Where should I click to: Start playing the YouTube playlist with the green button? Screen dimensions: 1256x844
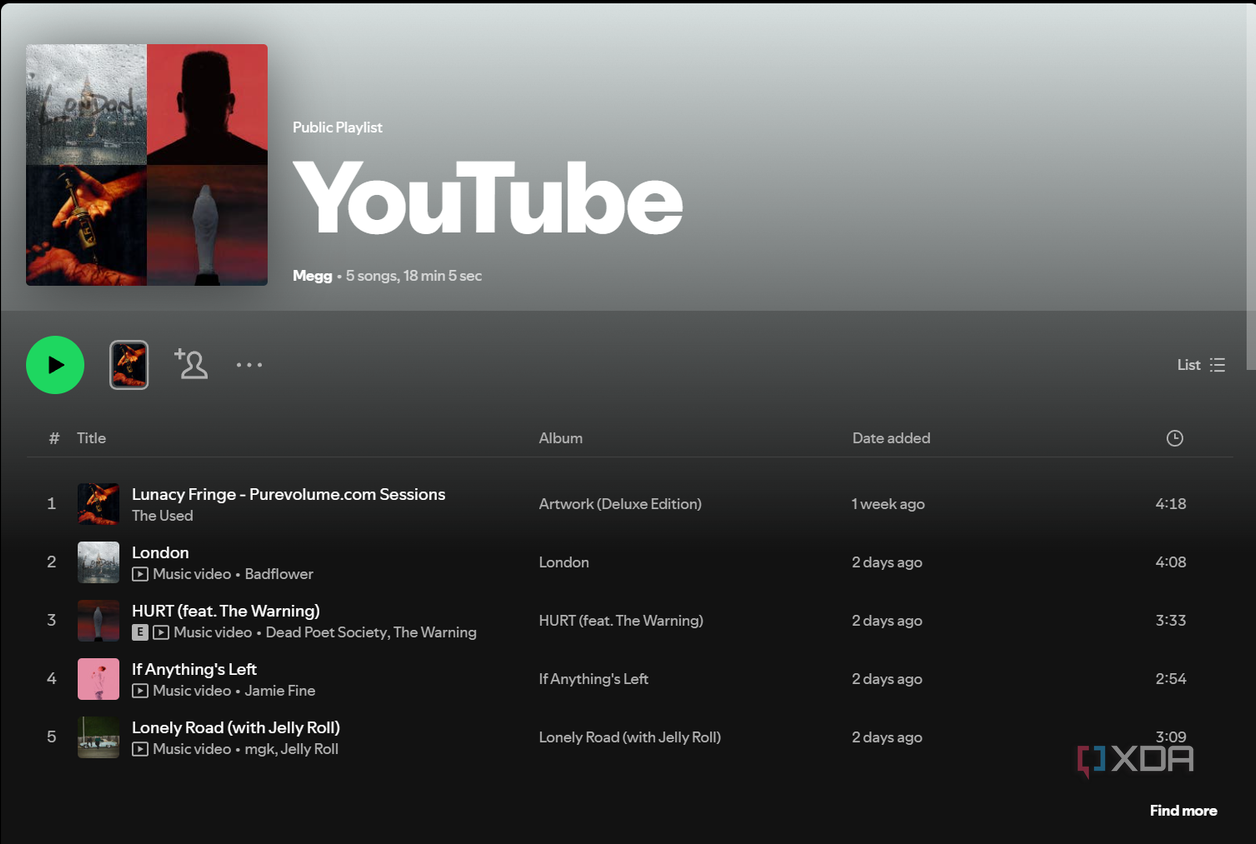pos(55,365)
